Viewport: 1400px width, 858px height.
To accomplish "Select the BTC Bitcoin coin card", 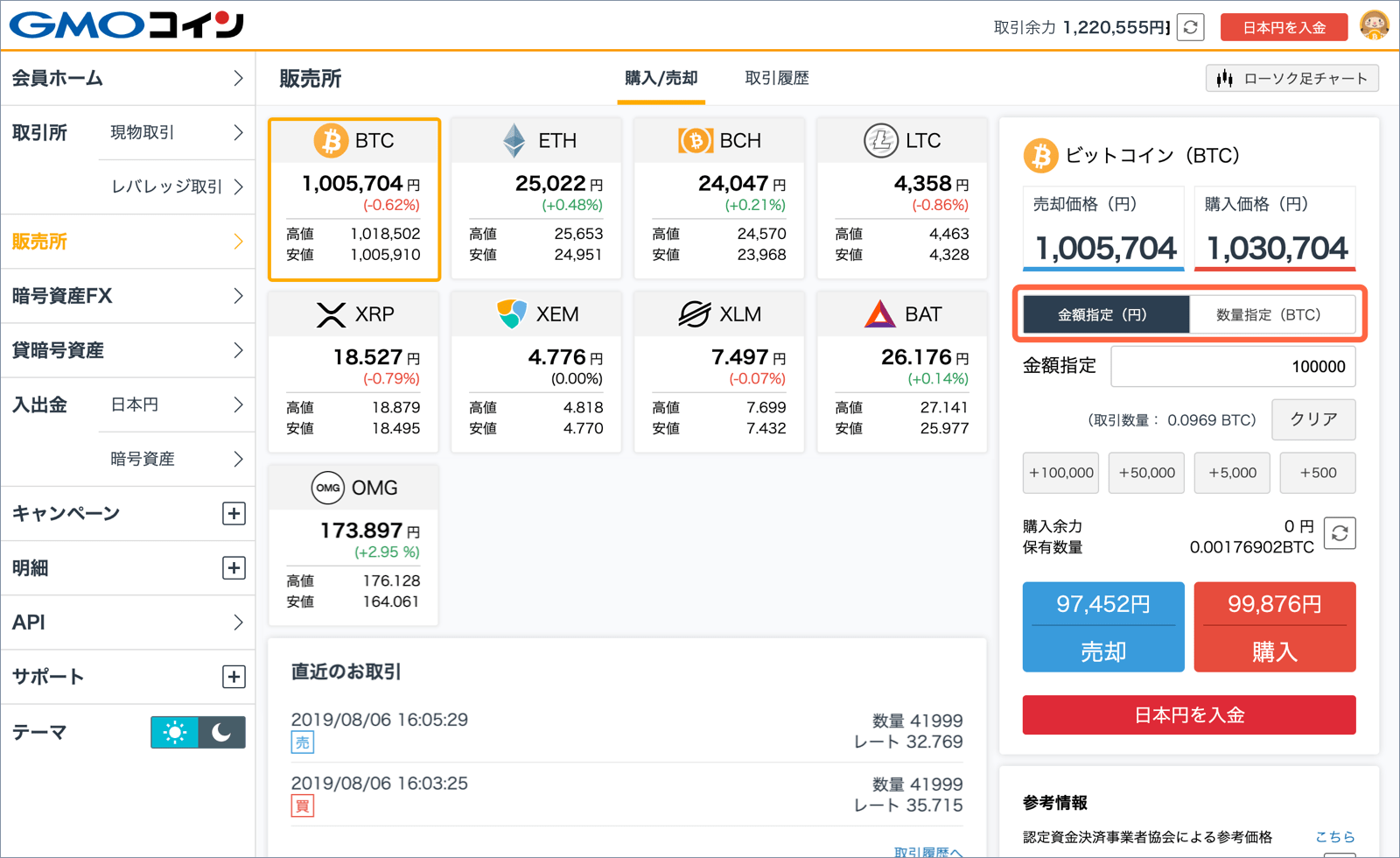I will point(353,200).
